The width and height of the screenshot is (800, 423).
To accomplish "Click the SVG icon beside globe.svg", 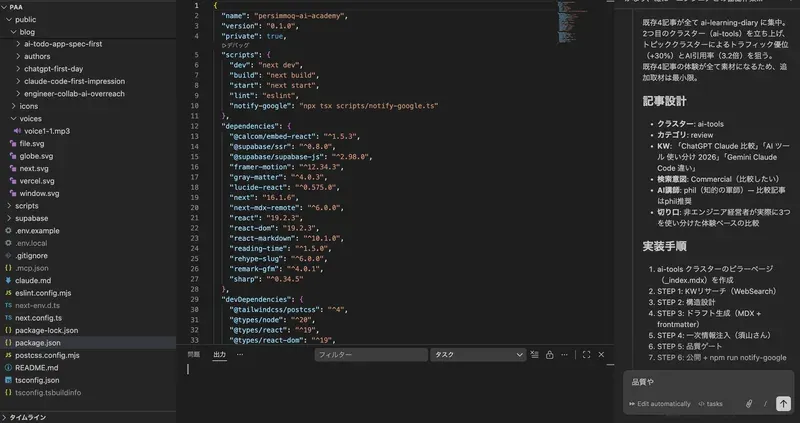I will [x=13, y=156].
